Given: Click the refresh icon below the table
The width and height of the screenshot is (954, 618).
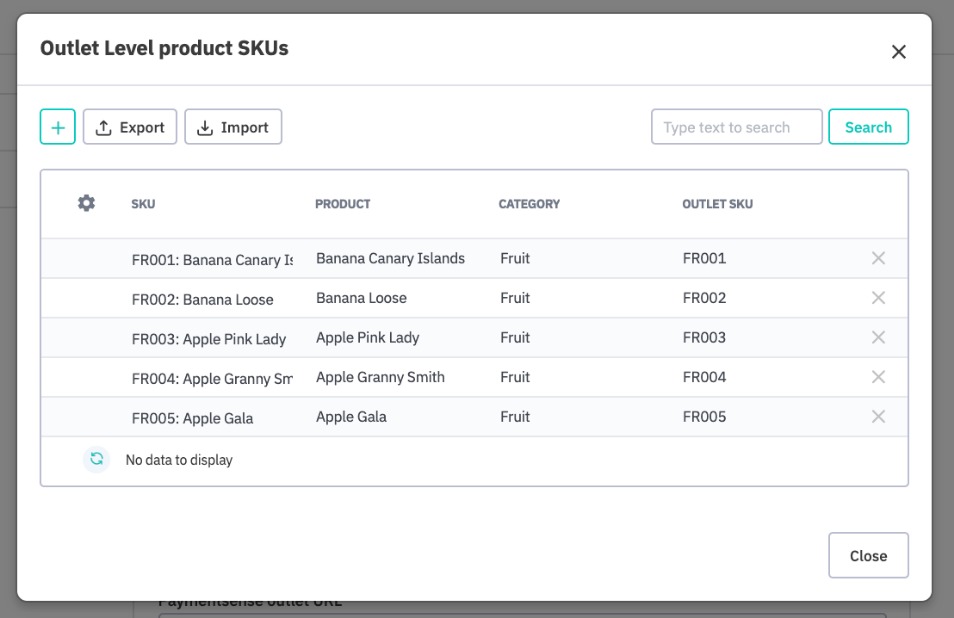Looking at the screenshot, I should pyautogui.click(x=96, y=459).
